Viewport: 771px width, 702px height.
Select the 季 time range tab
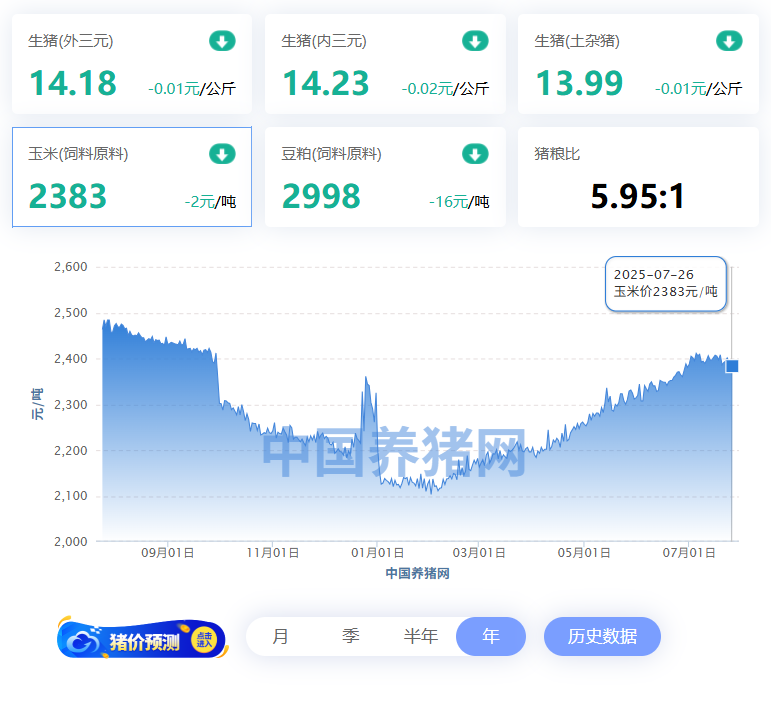(x=351, y=636)
